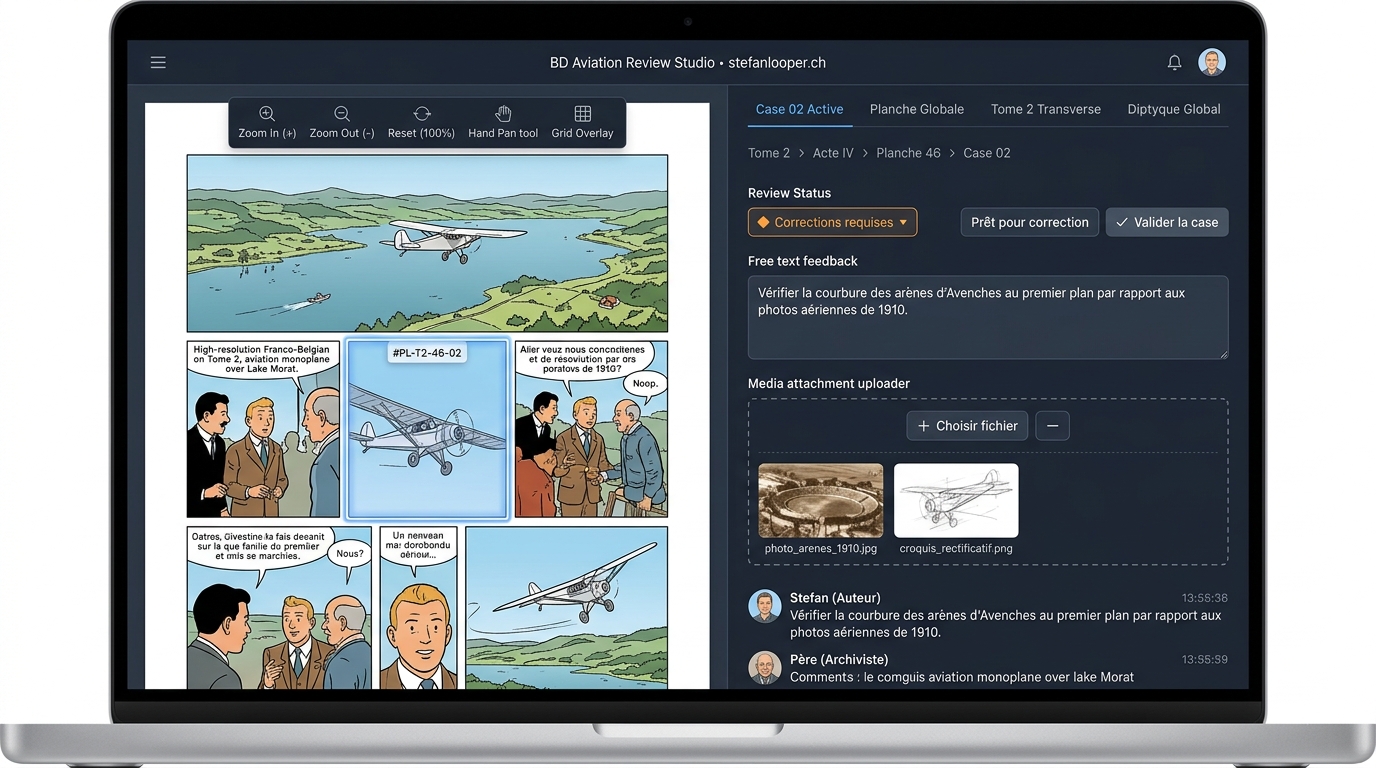Toggle the Grid Overlay
Screen dimensions: 1376x768
582,122
